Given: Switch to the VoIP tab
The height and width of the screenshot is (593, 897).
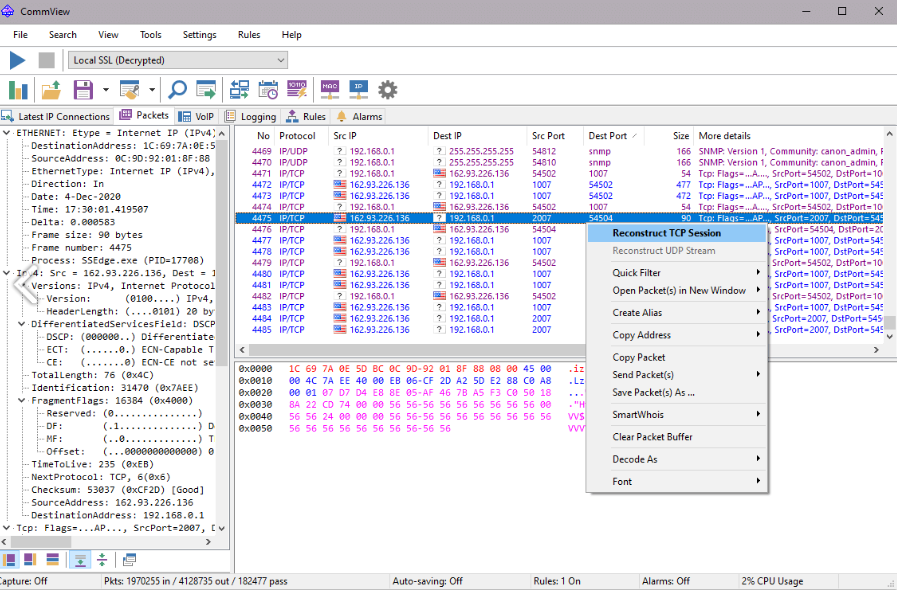Looking at the screenshot, I should point(197,116).
